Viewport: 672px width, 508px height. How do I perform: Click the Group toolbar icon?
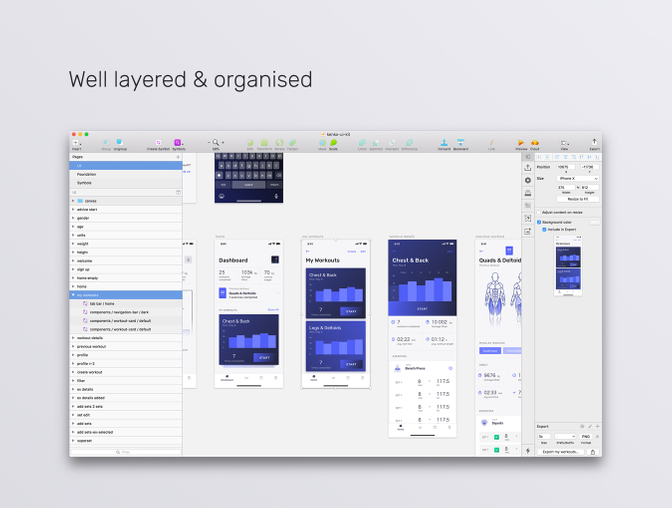coord(106,143)
